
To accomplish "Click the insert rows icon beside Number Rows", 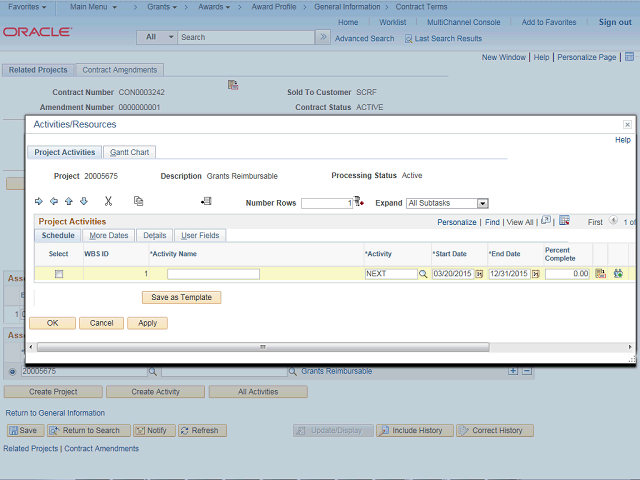I will point(358,202).
